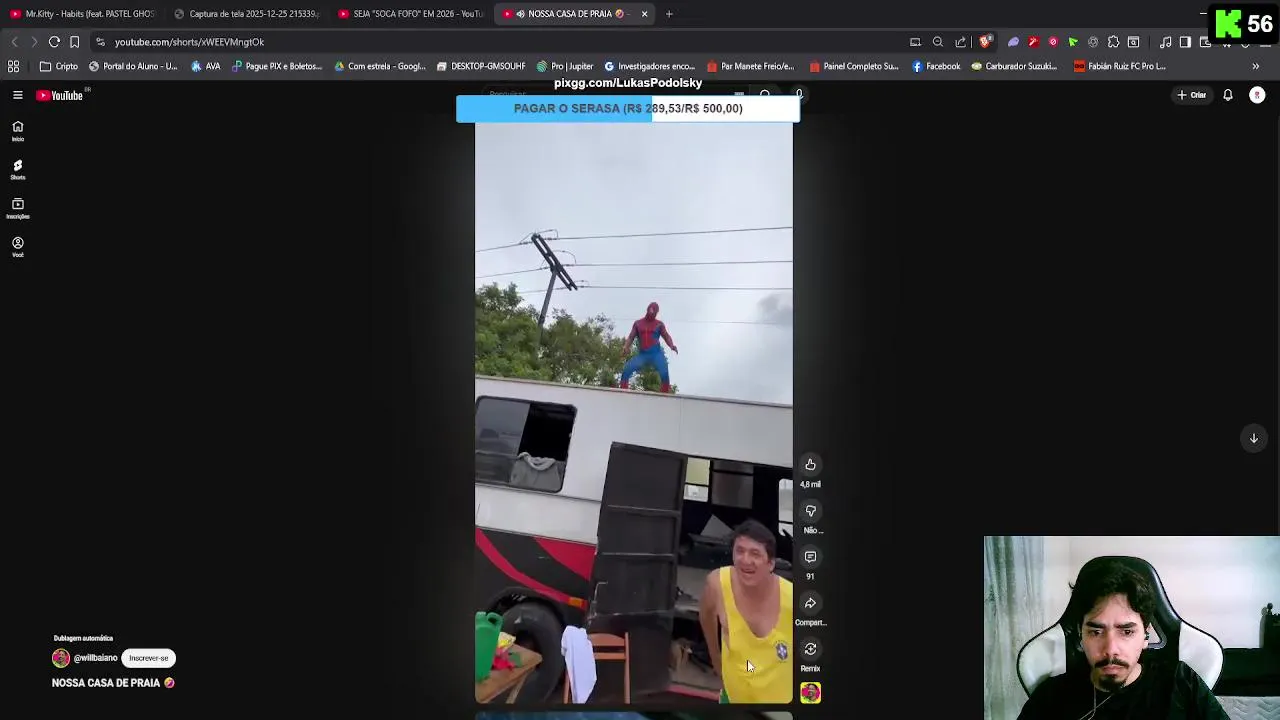Screen dimensions: 1280x720
Task: Open Início in YouTube sidebar
Action: coord(17,131)
